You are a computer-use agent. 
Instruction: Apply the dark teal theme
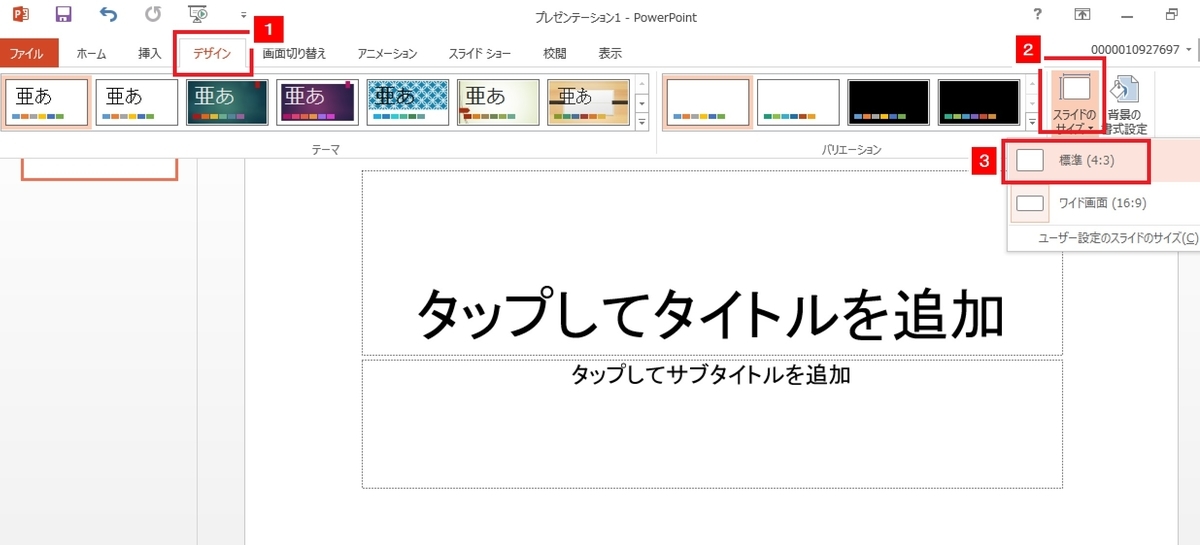(227, 103)
